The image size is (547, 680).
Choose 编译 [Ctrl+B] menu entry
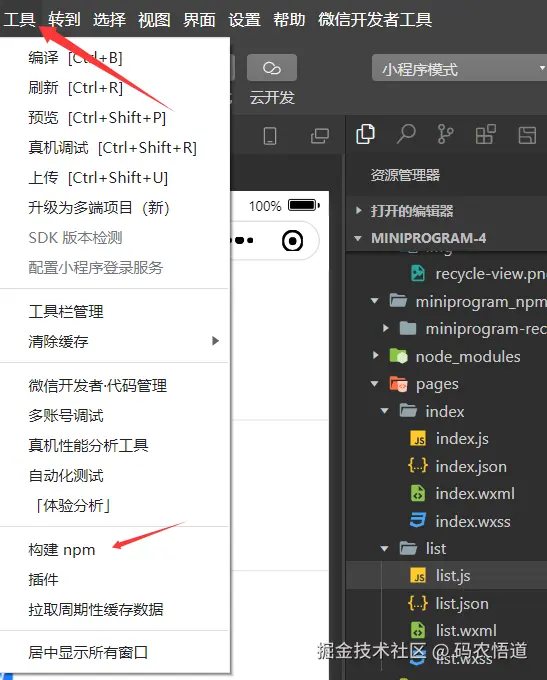point(75,57)
